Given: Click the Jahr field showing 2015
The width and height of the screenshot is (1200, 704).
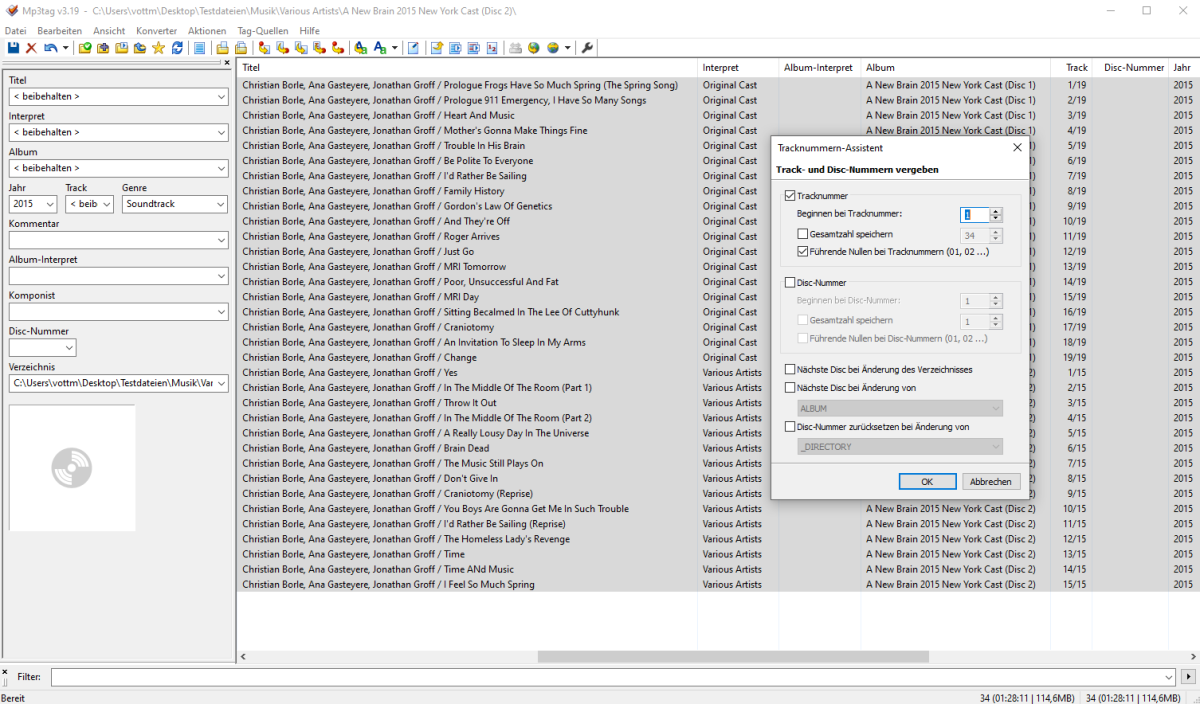Looking at the screenshot, I should pyautogui.click(x=34, y=204).
